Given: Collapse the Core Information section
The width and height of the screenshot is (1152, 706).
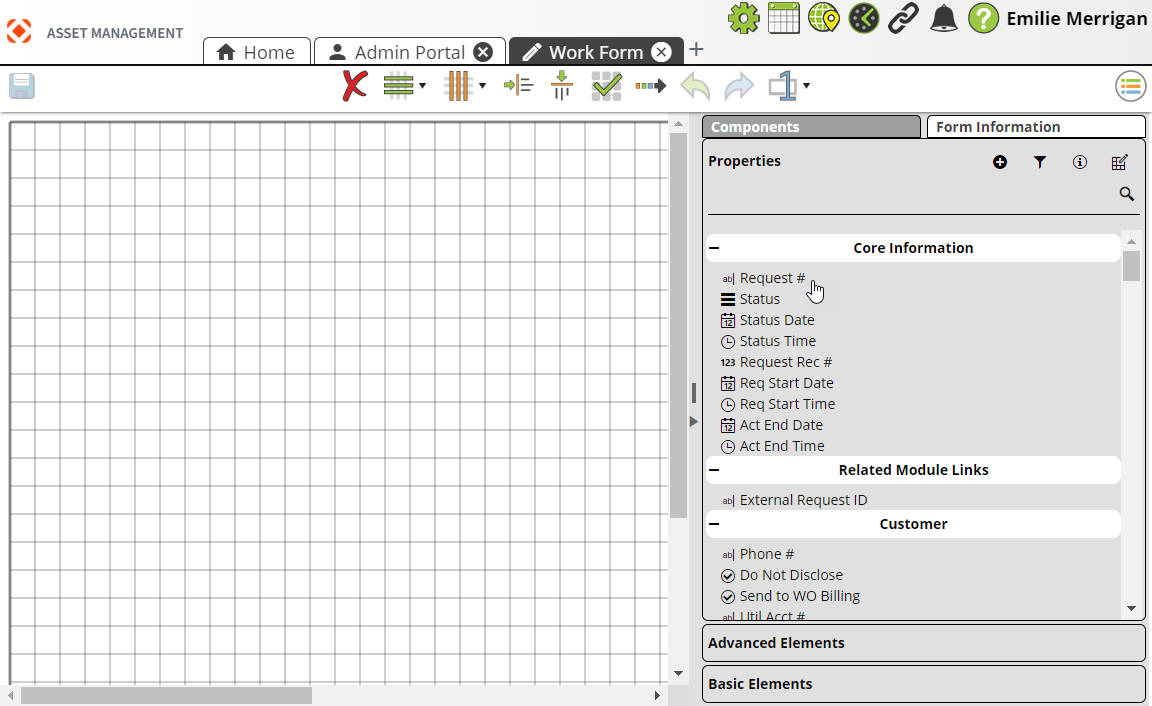Looking at the screenshot, I should (x=715, y=248).
